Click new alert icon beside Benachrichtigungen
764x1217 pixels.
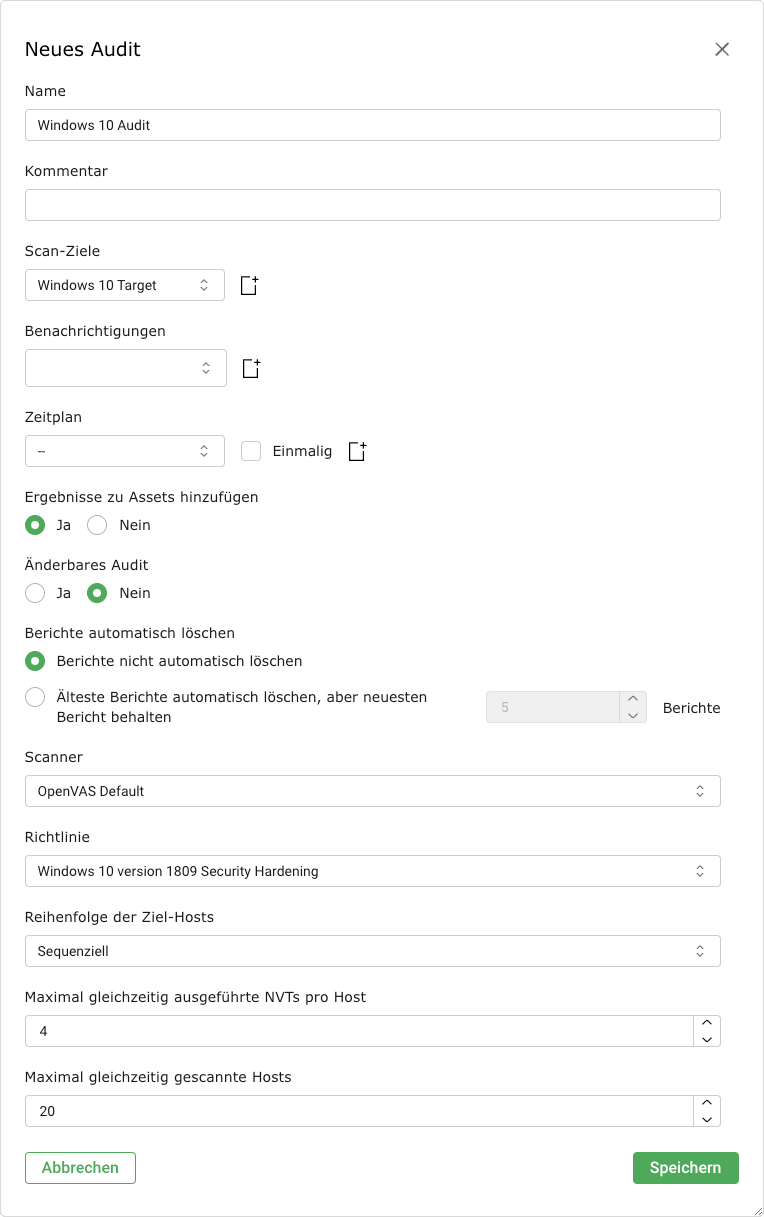coord(251,369)
